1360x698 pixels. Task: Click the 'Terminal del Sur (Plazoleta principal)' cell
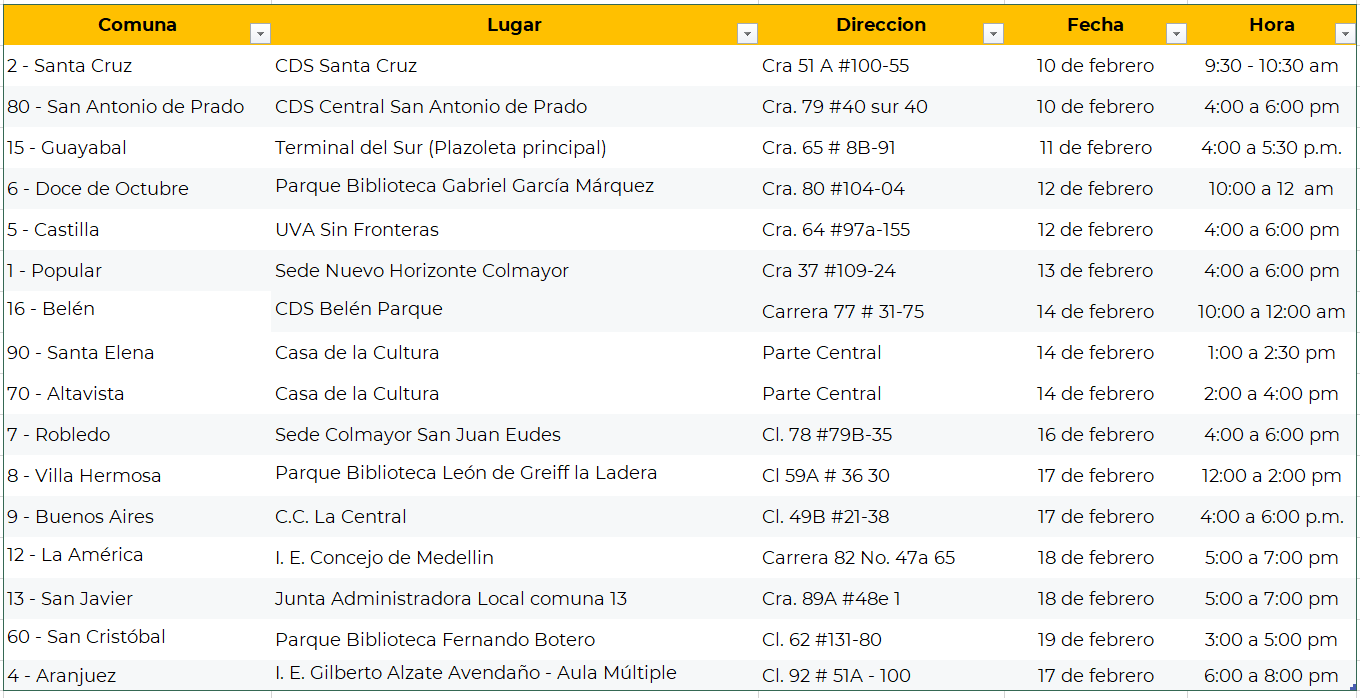[x=440, y=148]
